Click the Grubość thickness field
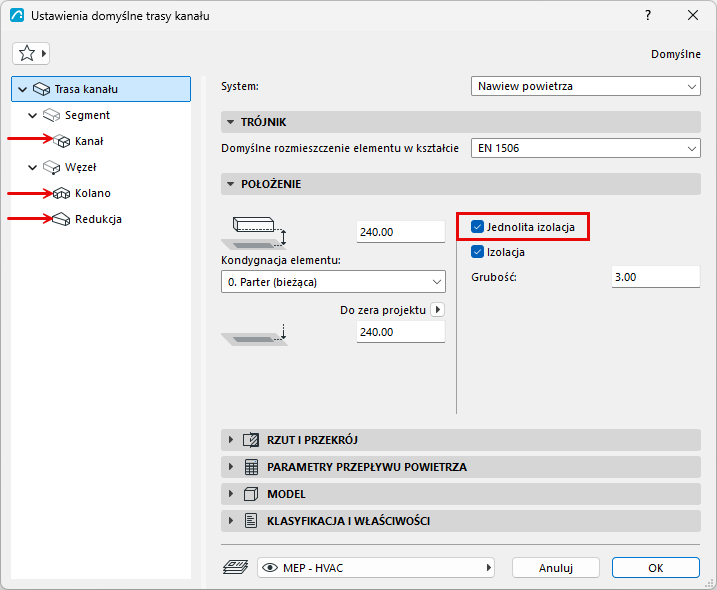This screenshot has width=717, height=590. click(656, 277)
